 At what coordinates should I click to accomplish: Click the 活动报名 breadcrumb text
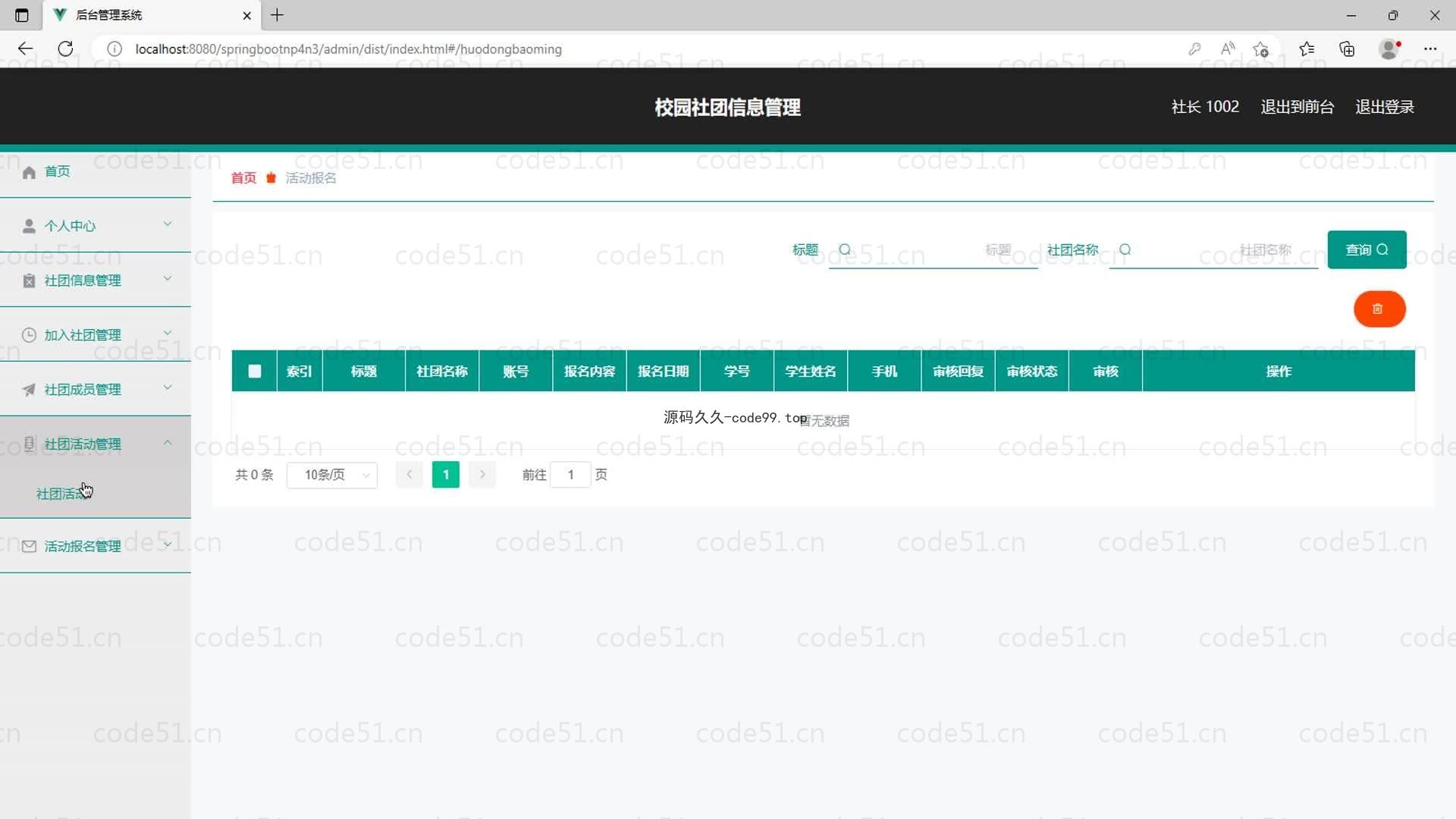311,178
